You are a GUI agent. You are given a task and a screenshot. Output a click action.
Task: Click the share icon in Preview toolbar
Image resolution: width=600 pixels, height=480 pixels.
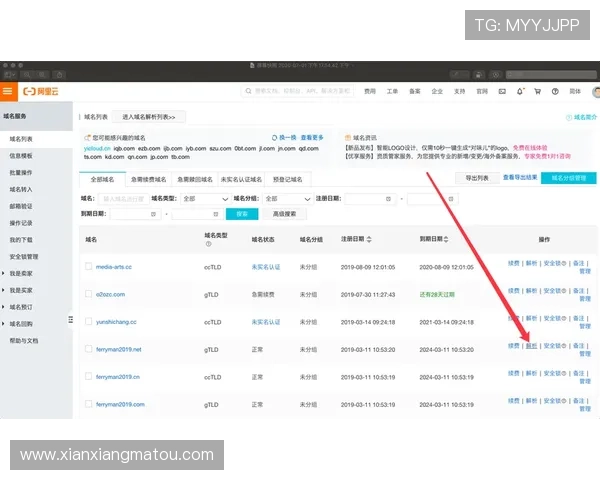pos(59,75)
